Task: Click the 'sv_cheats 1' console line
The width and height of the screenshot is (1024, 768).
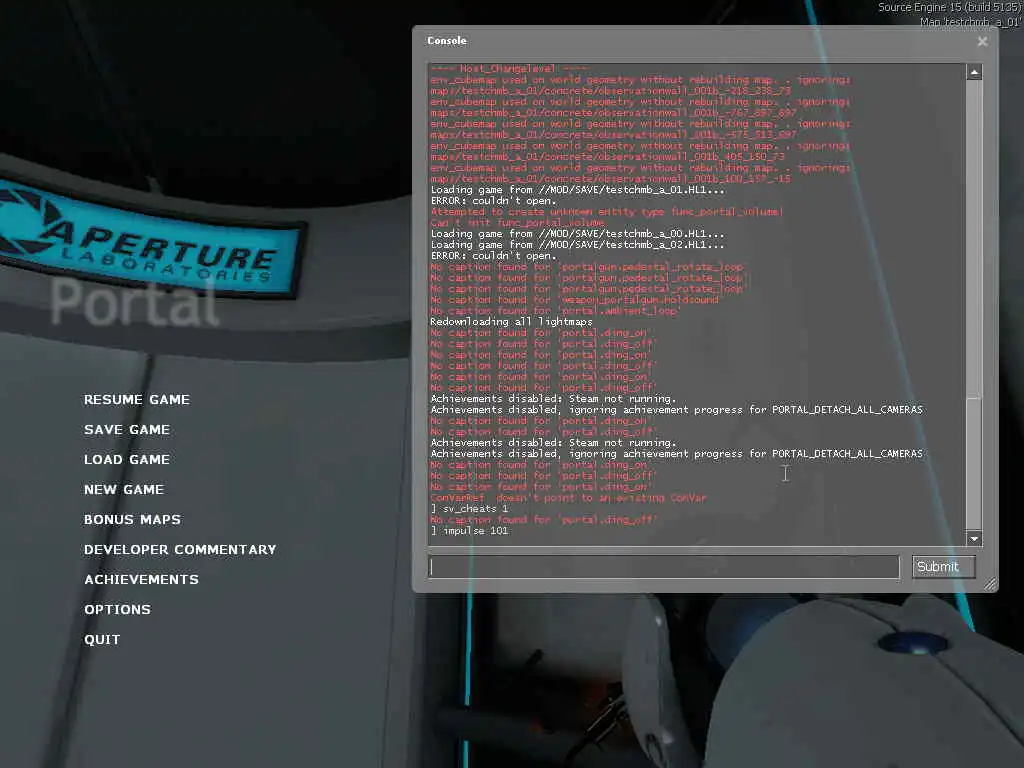Action: (469, 509)
